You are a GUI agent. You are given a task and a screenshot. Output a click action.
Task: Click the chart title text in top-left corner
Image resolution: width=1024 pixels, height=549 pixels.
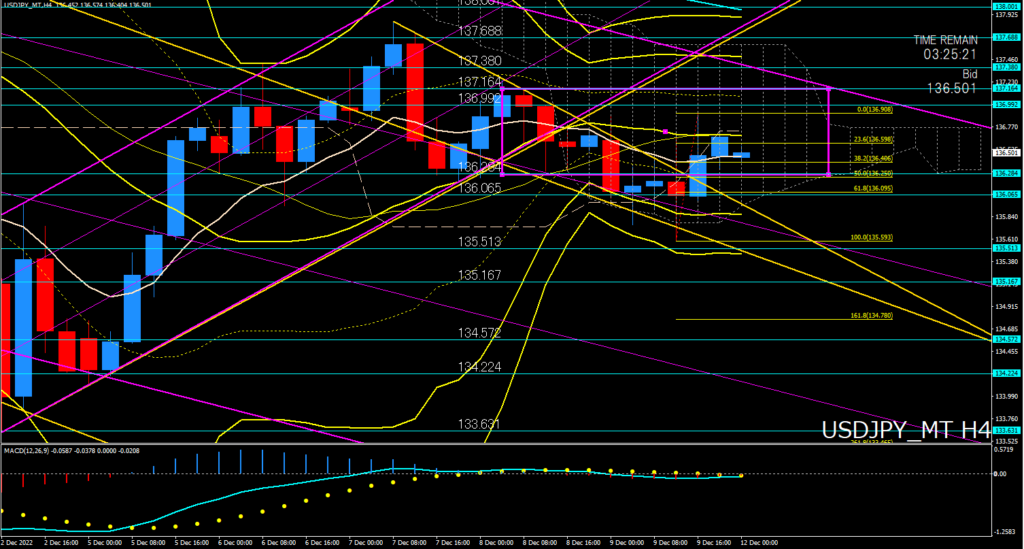(x=78, y=5)
